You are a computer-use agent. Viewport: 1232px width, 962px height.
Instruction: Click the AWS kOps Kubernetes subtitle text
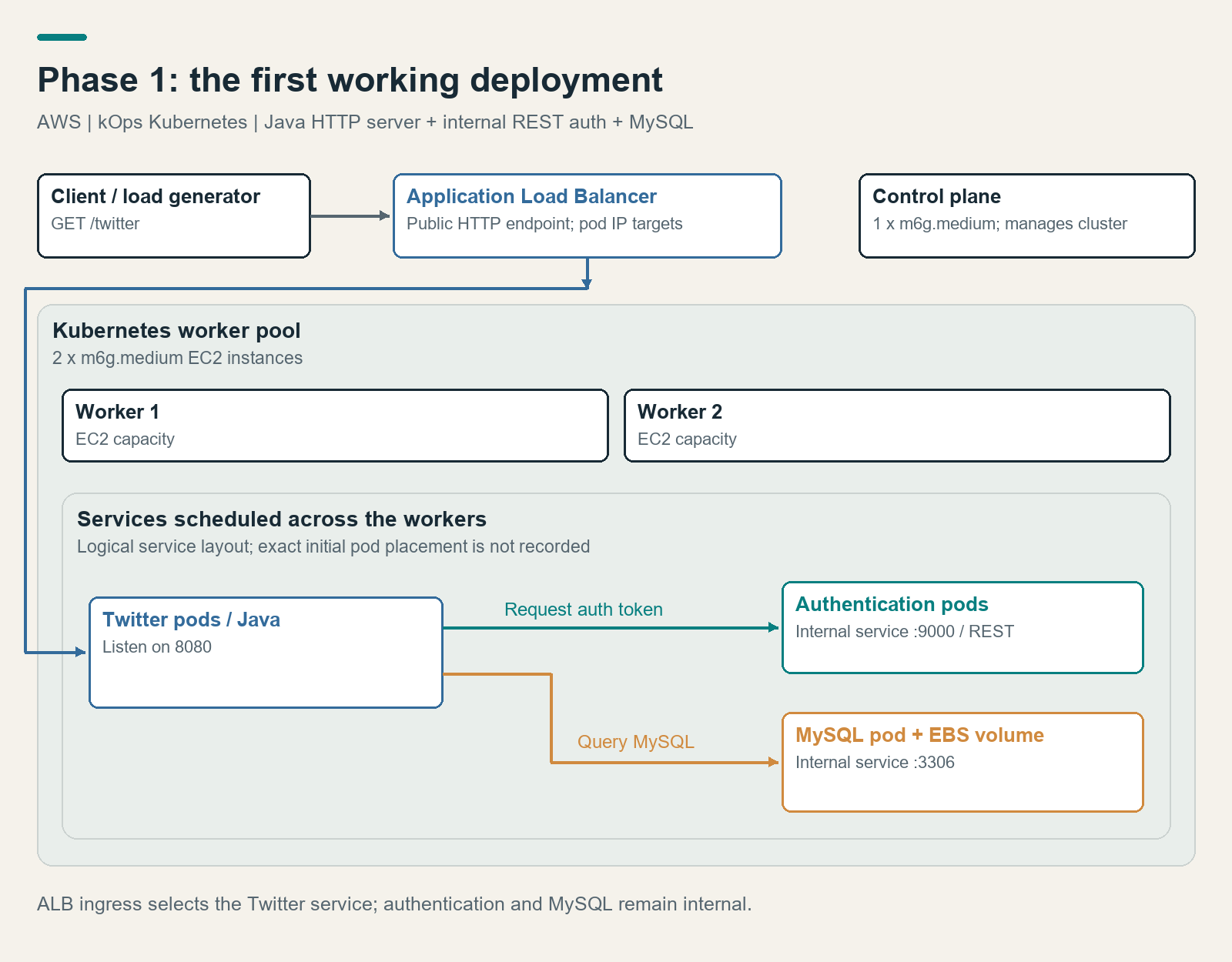(x=365, y=122)
